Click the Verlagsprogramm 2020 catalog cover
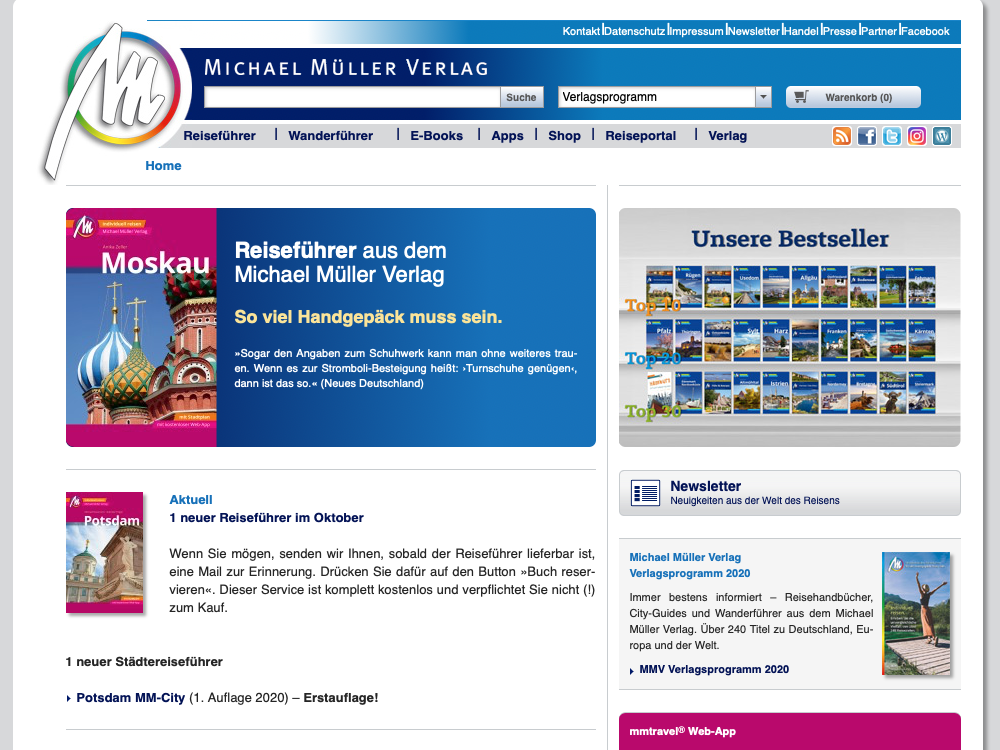This screenshot has height=750, width=1000. (x=916, y=613)
